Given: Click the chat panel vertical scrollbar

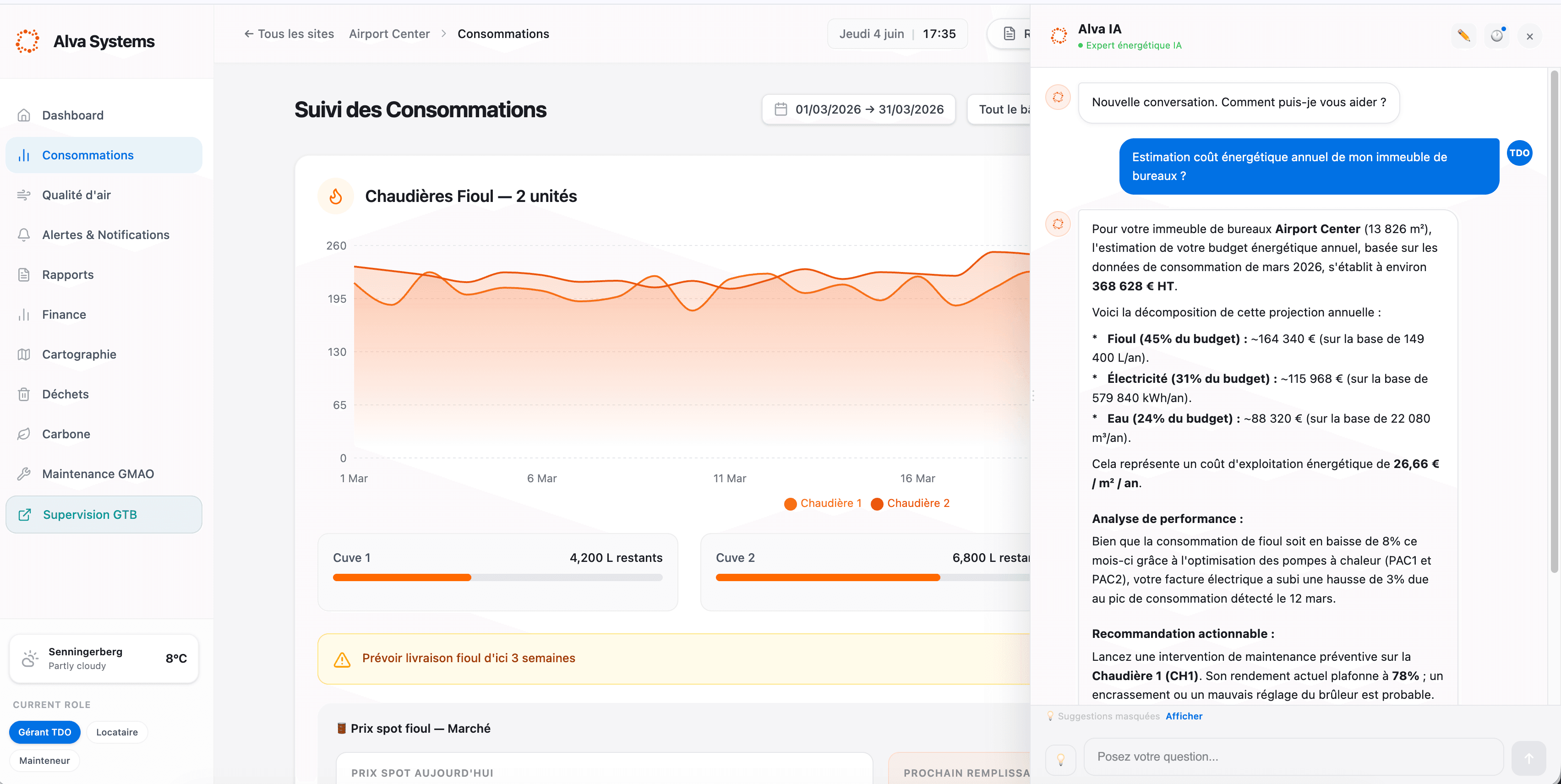Looking at the screenshot, I should [1554, 321].
